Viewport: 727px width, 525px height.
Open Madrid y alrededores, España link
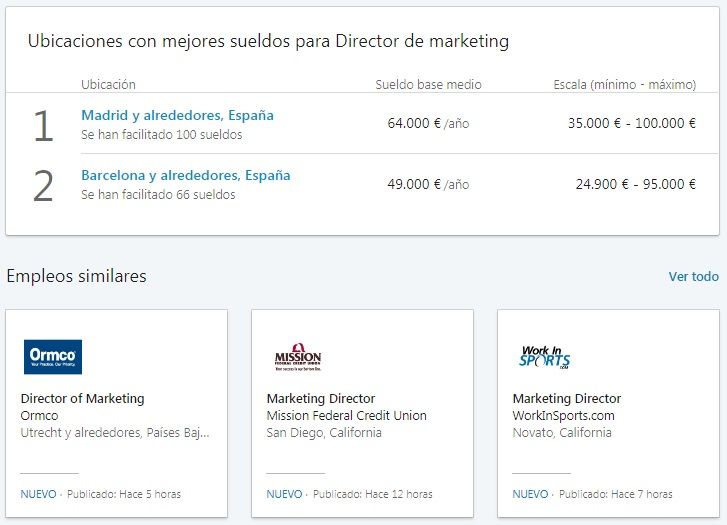click(177, 115)
